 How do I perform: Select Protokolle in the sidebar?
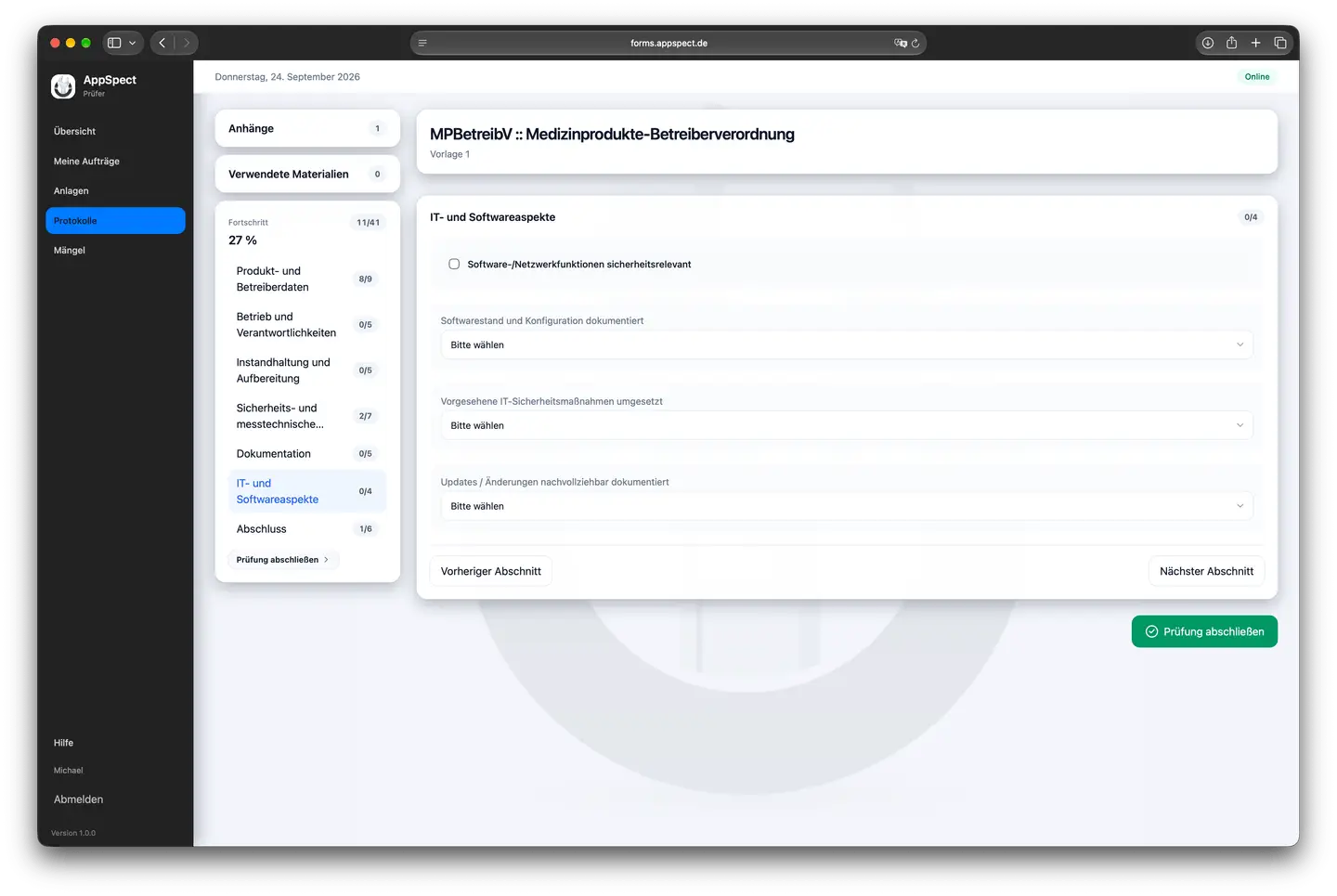tap(115, 221)
